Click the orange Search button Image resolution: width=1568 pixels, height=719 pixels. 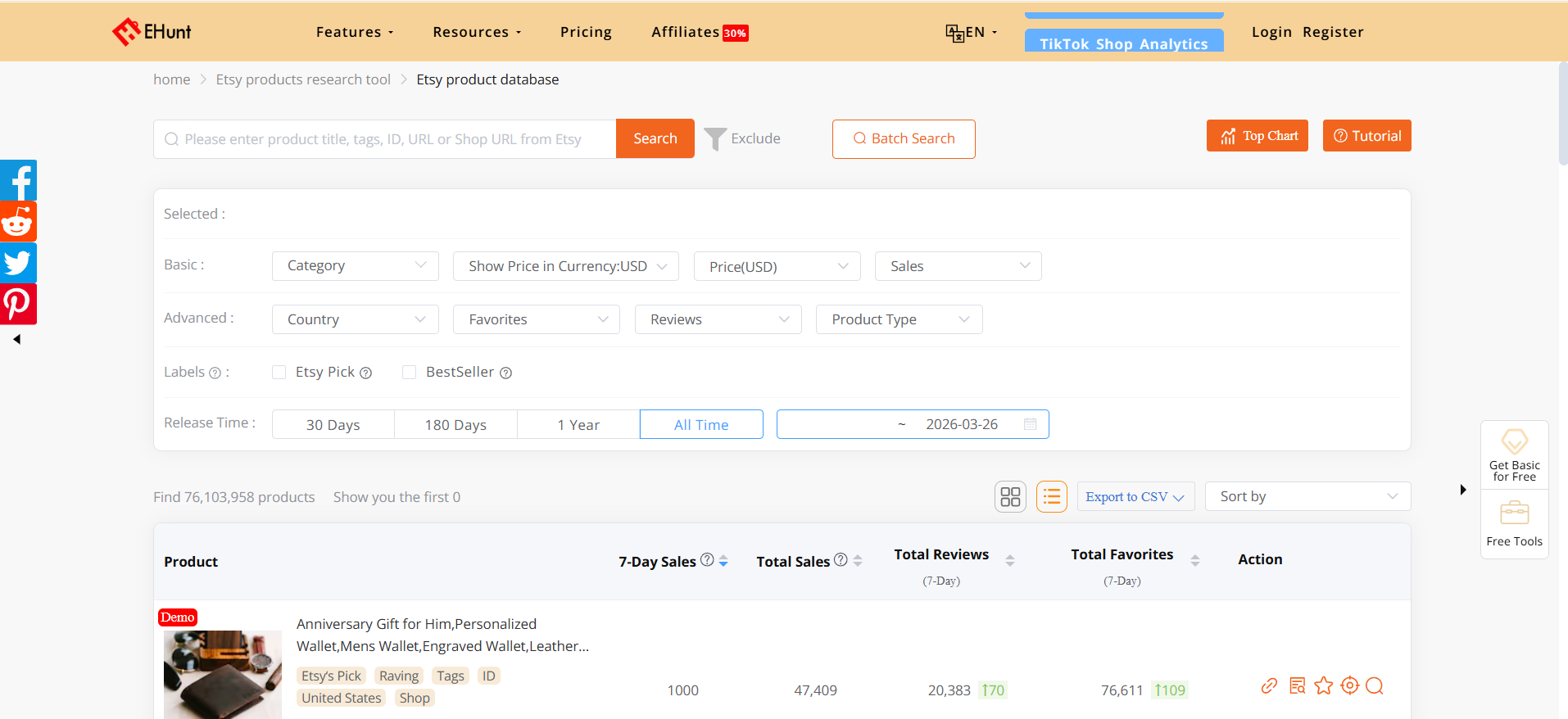[x=655, y=138]
